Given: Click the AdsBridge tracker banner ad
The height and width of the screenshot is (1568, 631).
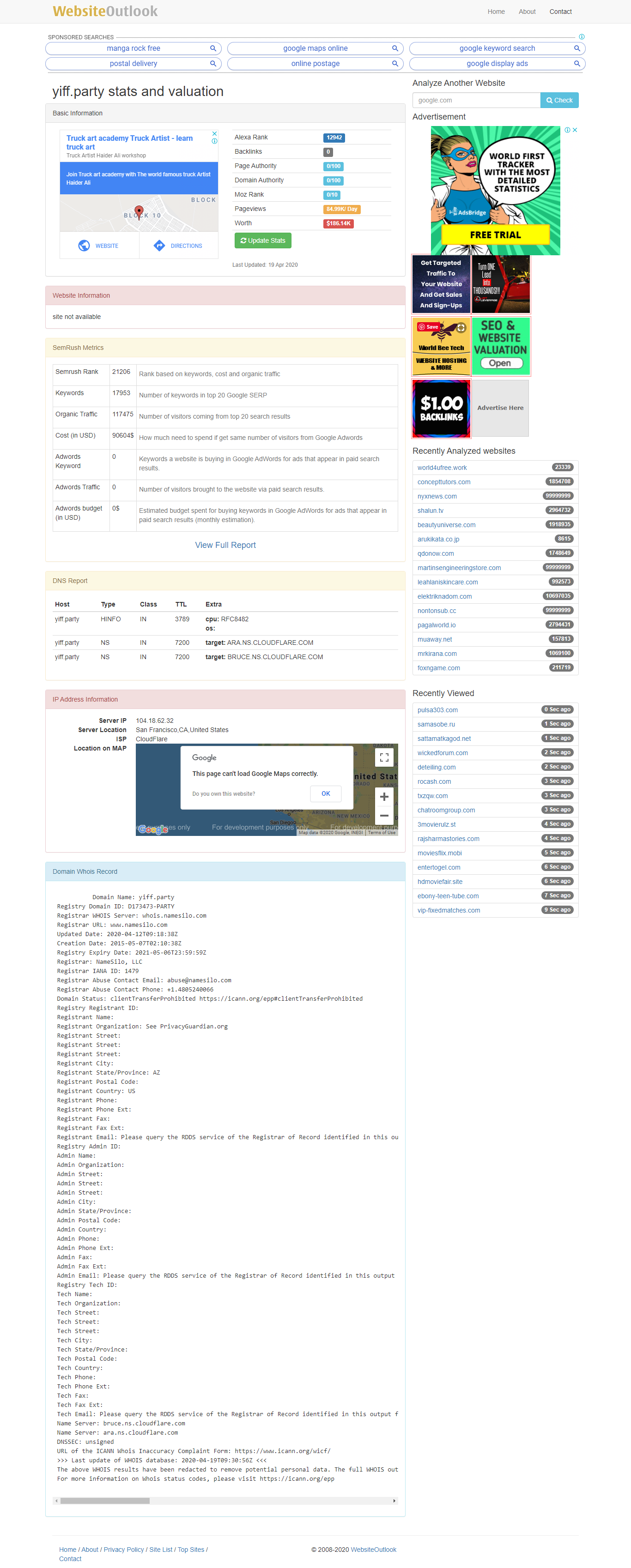Looking at the screenshot, I should point(495,190).
